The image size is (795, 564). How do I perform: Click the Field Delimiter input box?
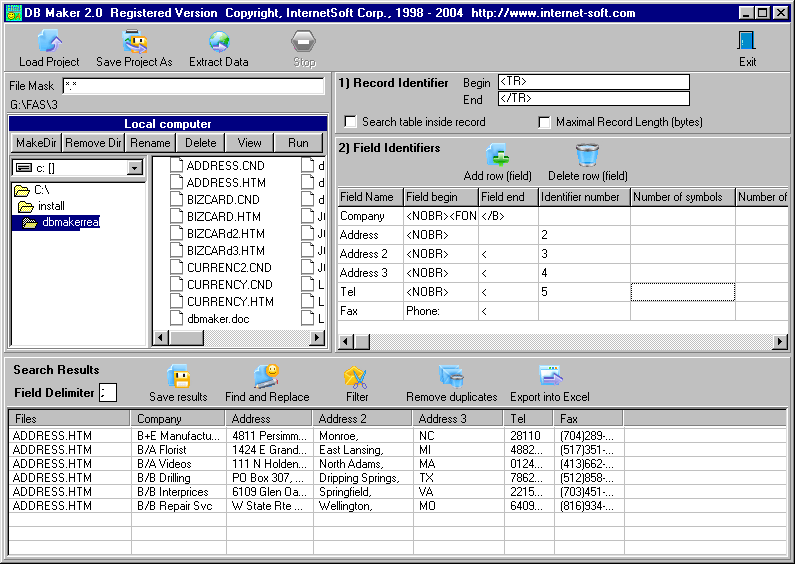point(108,392)
